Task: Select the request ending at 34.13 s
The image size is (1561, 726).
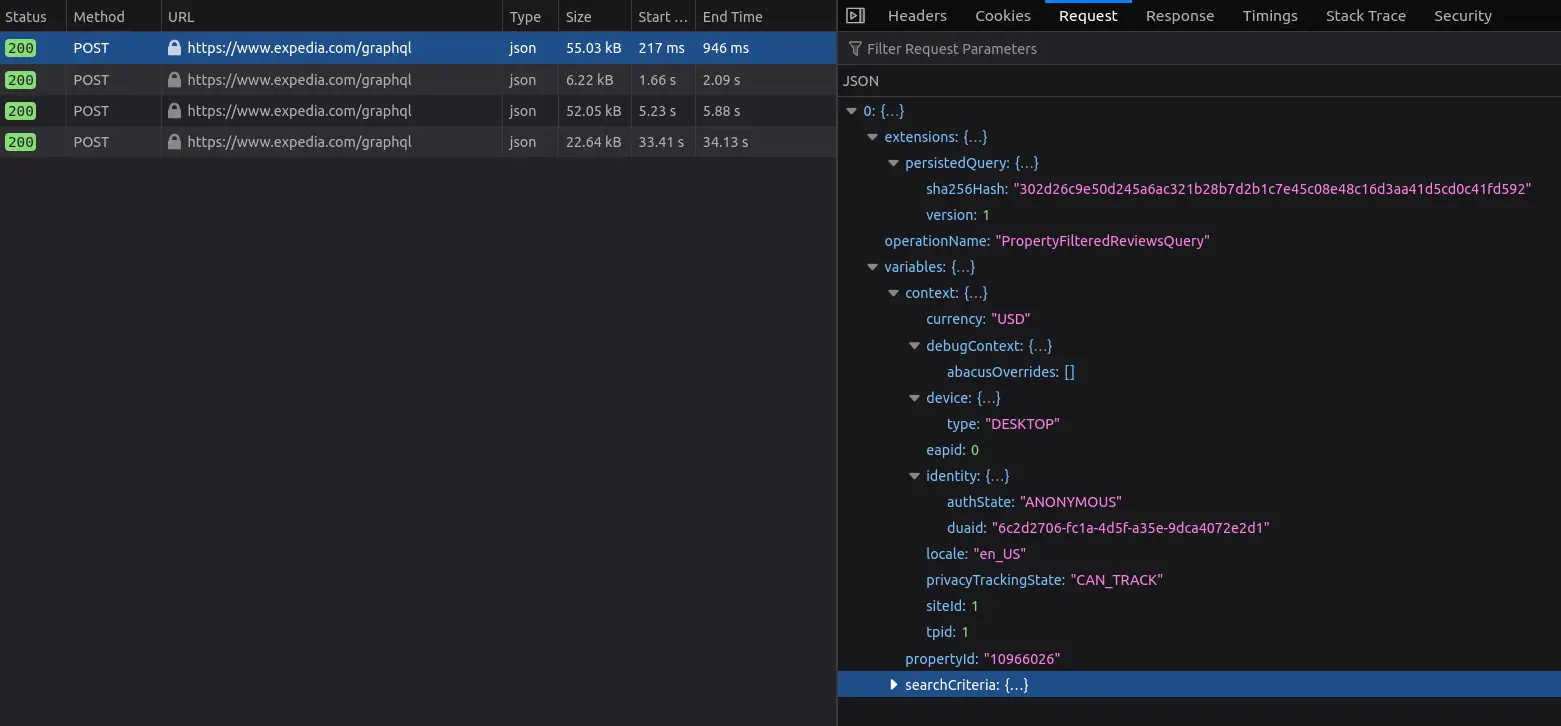Action: tap(725, 142)
